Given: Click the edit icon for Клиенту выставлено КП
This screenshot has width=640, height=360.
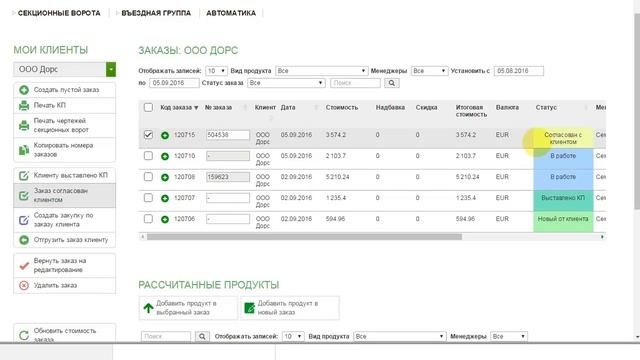Looking at the screenshot, I should pyautogui.click(x=24, y=176).
